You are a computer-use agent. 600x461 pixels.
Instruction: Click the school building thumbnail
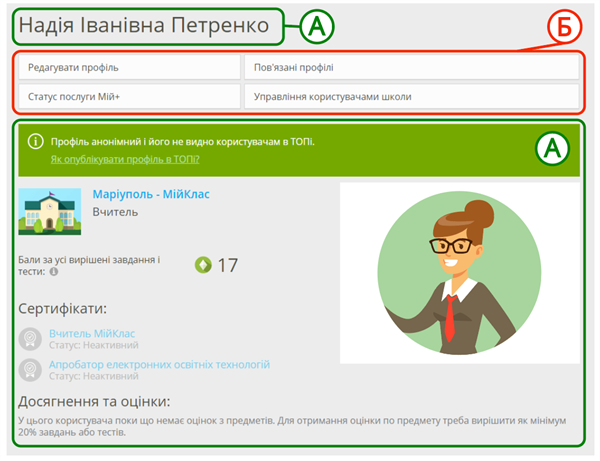pos(50,212)
